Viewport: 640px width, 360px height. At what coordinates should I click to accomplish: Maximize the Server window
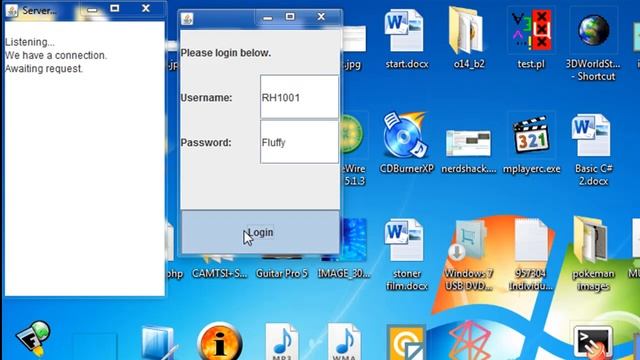coord(115,8)
